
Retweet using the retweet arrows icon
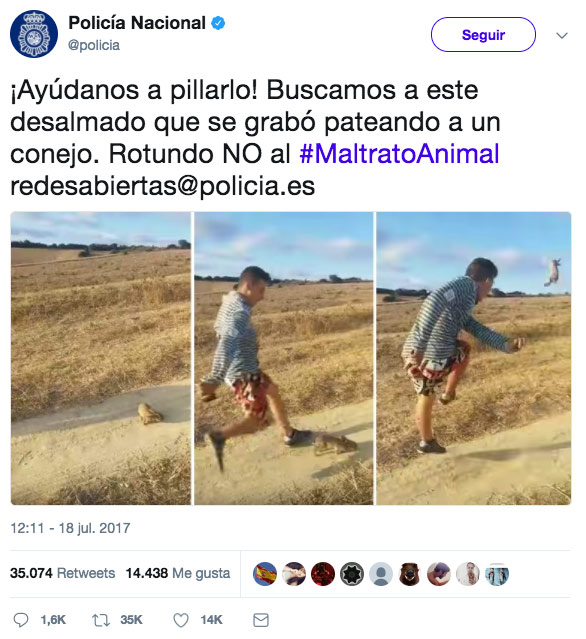click(100, 620)
